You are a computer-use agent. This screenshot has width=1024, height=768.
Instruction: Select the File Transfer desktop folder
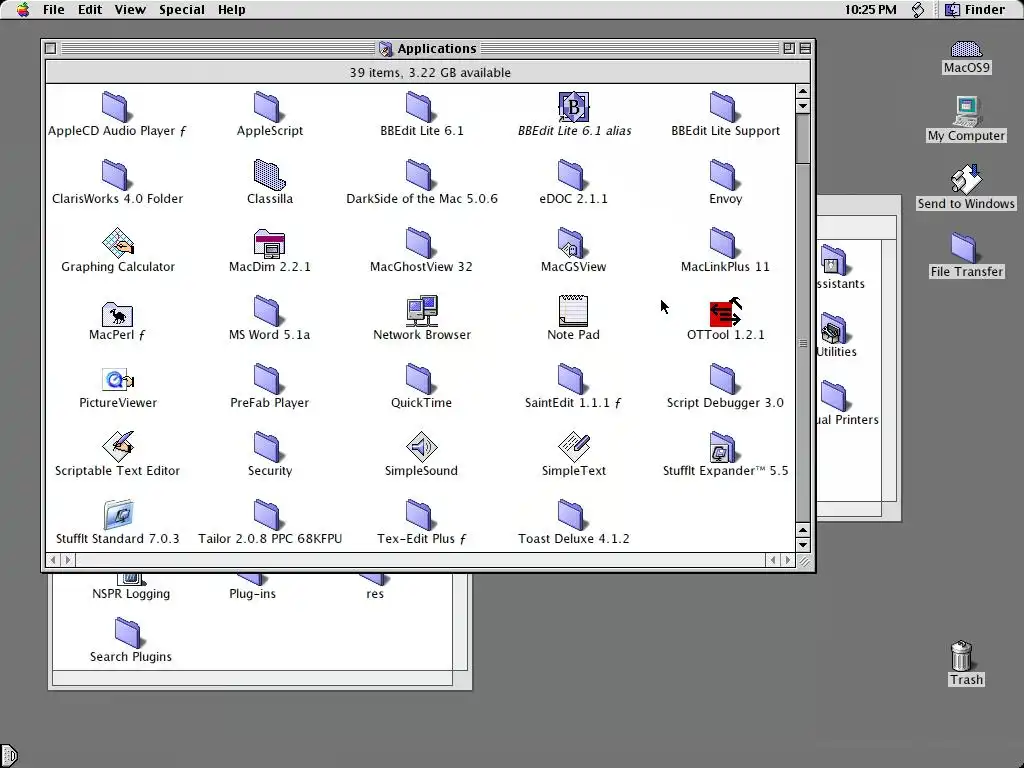point(963,248)
